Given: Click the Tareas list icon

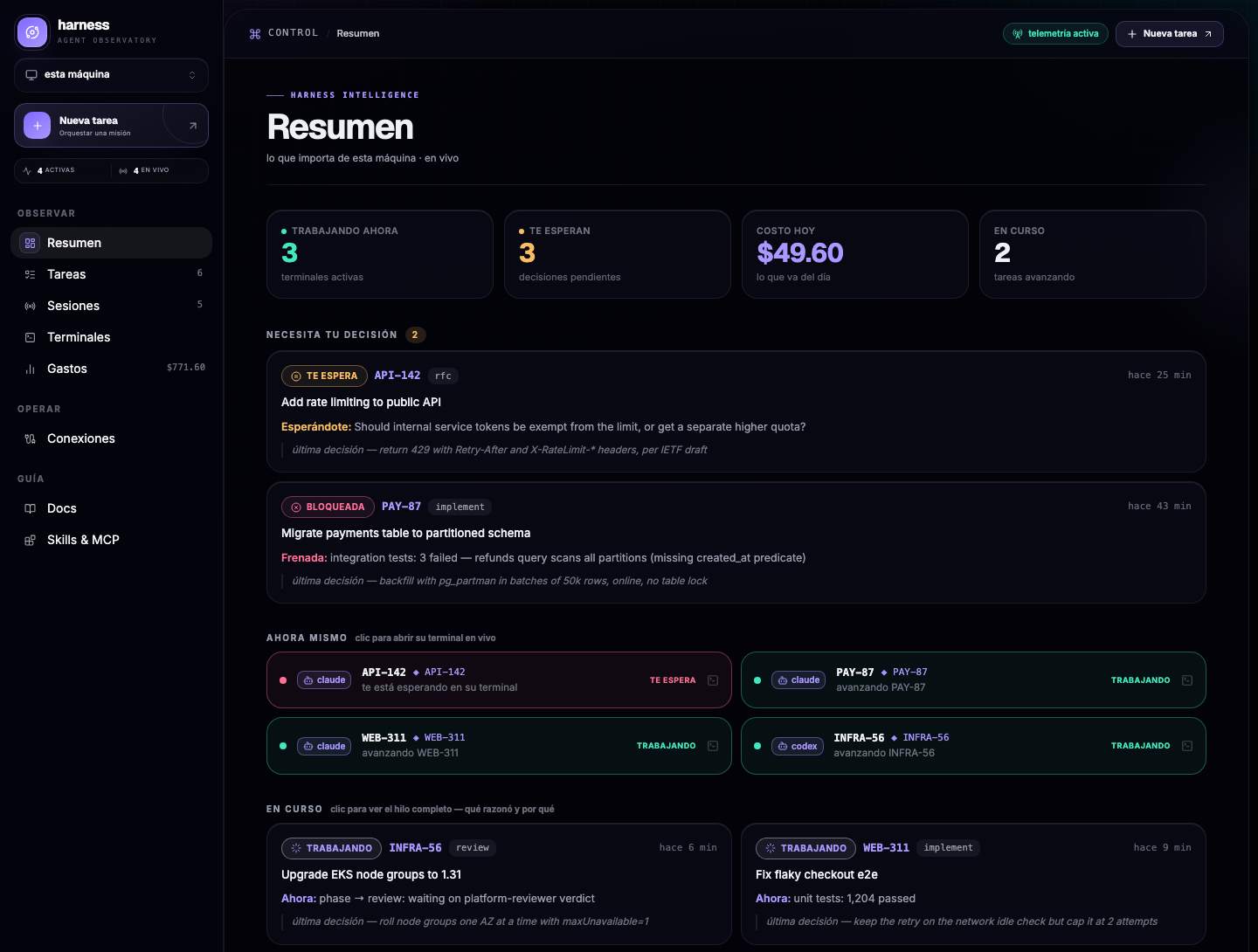Looking at the screenshot, I should [31, 274].
